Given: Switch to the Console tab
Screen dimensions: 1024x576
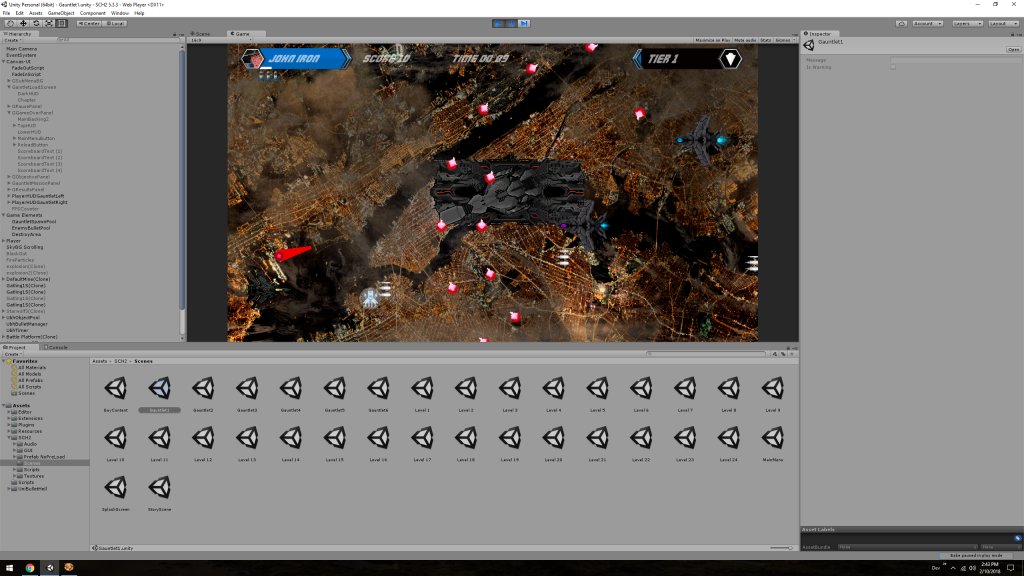Looking at the screenshot, I should click(55, 347).
